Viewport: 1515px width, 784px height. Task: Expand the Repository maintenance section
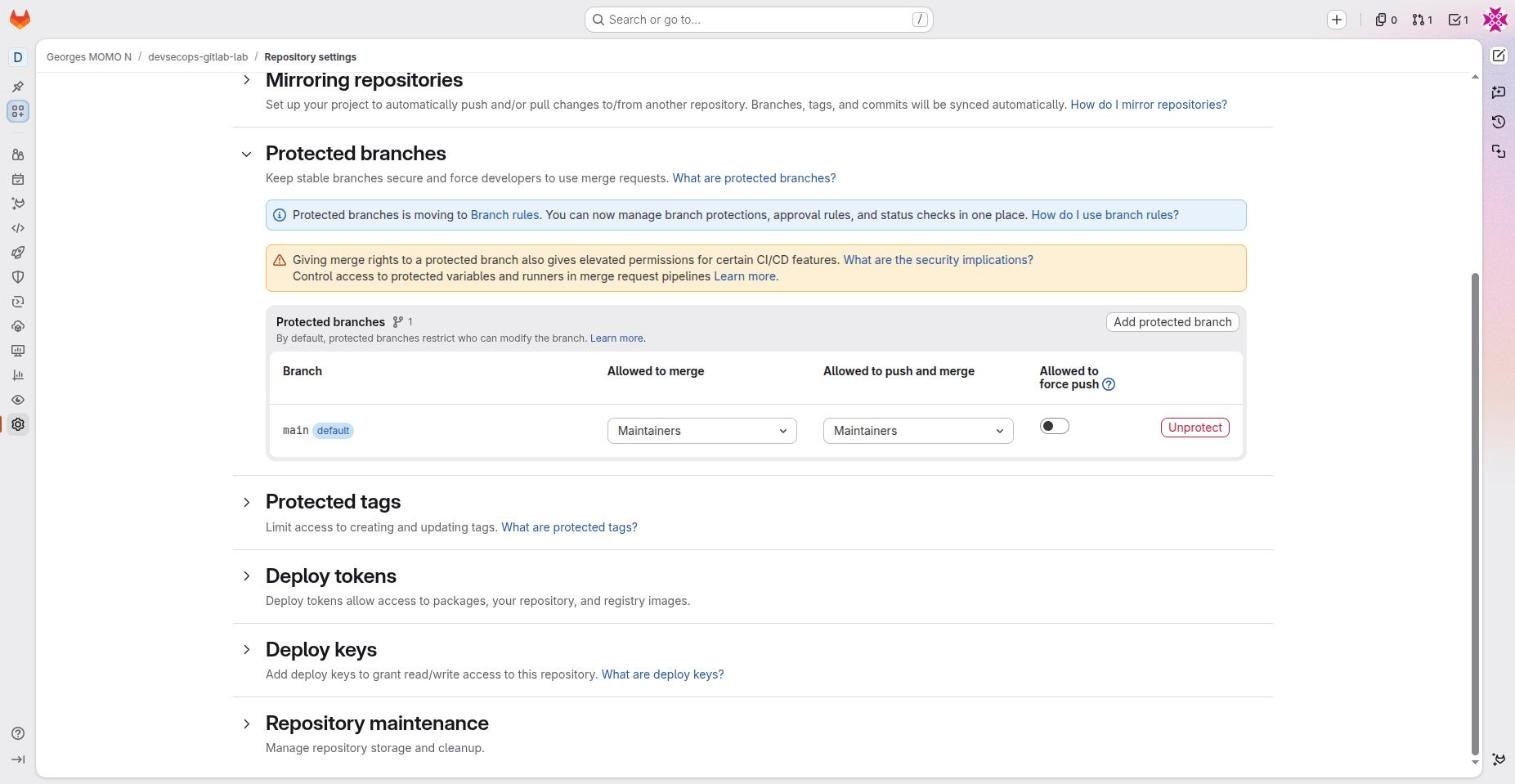pyautogui.click(x=246, y=723)
